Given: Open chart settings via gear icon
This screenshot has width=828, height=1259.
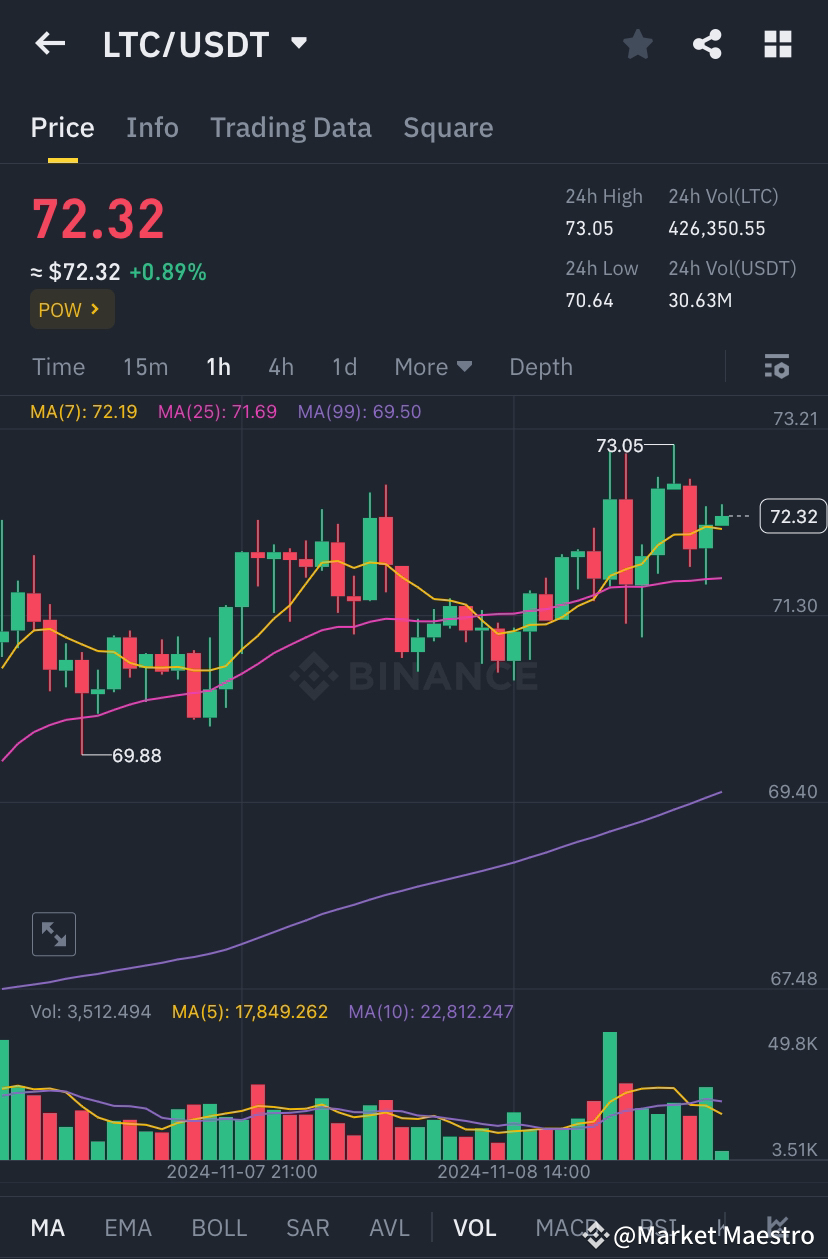Looking at the screenshot, I should pyautogui.click(x=777, y=367).
